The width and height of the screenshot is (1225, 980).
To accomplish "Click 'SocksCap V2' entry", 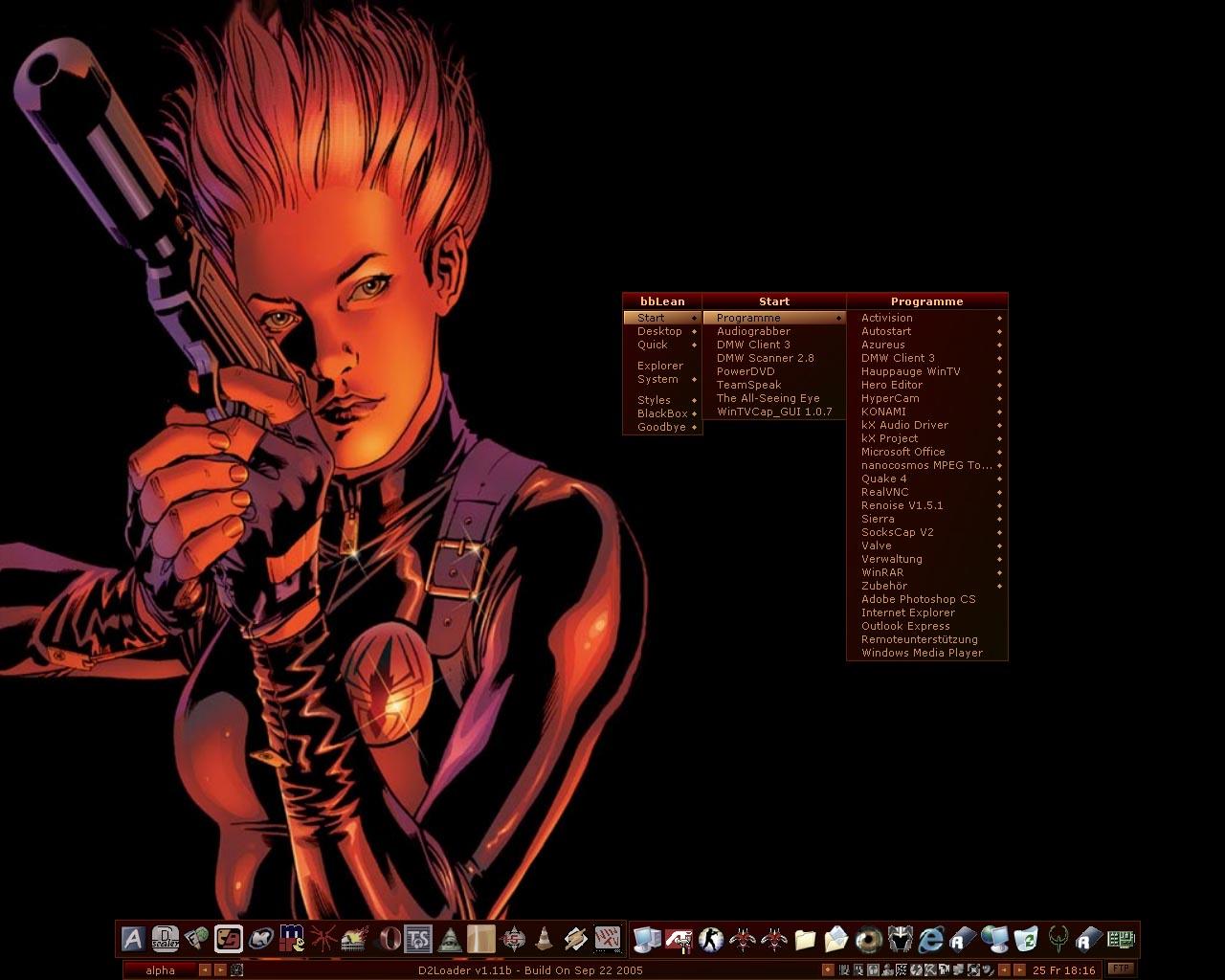I will [x=927, y=532].
